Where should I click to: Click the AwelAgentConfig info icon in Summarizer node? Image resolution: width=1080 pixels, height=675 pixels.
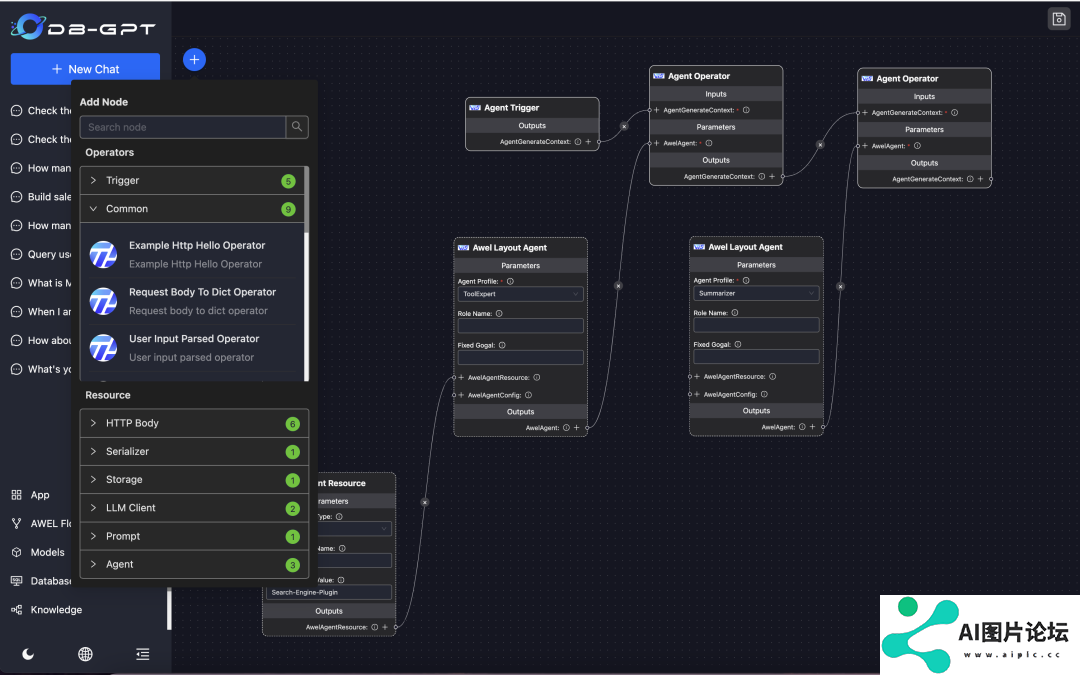click(764, 395)
